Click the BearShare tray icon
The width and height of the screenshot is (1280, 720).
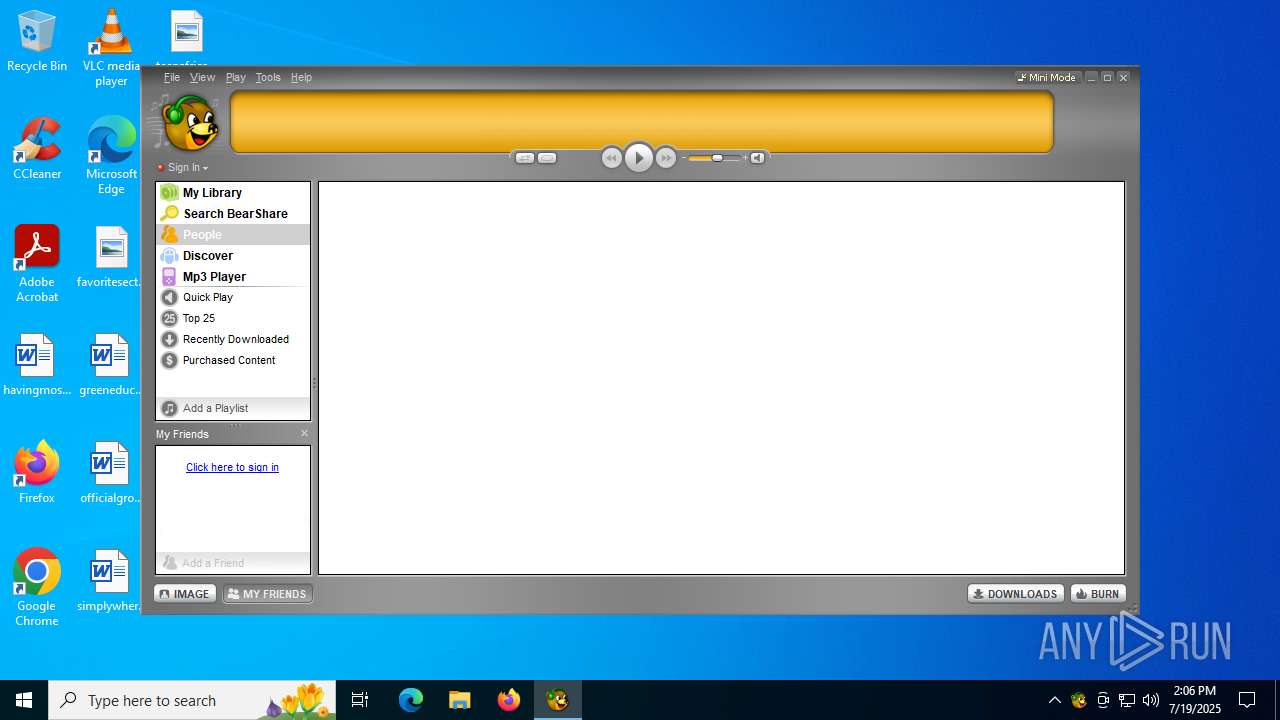[x=1078, y=700]
